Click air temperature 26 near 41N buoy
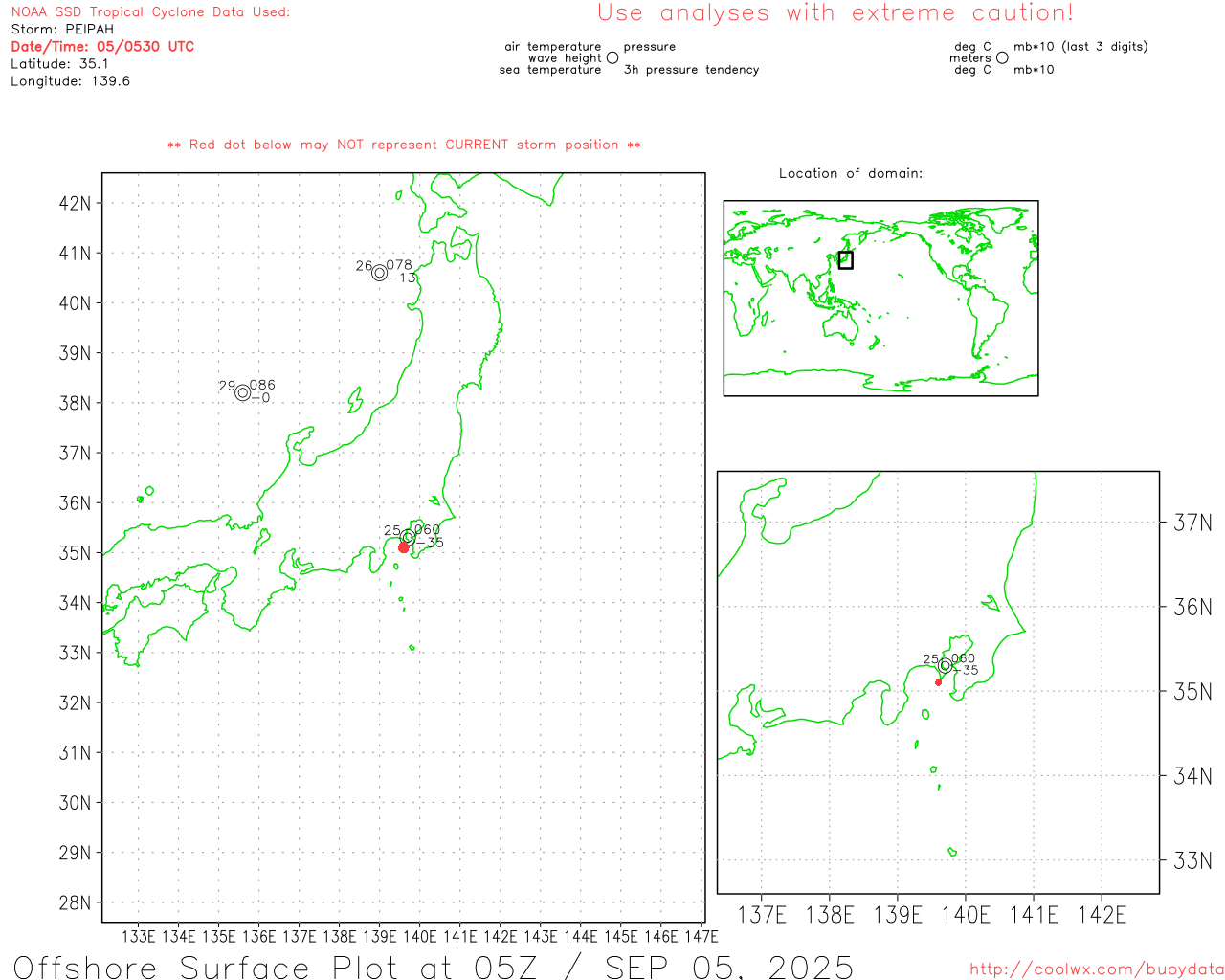The height and width of the screenshot is (980, 1225). click(364, 266)
